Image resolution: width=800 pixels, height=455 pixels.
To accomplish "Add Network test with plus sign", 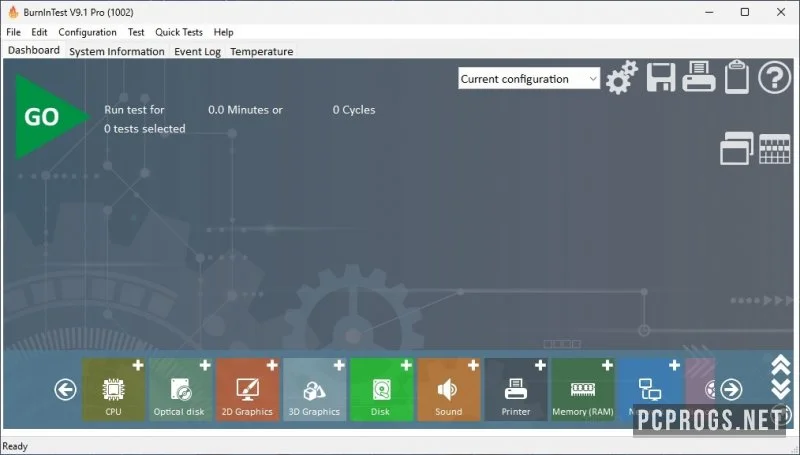I will [674, 365].
